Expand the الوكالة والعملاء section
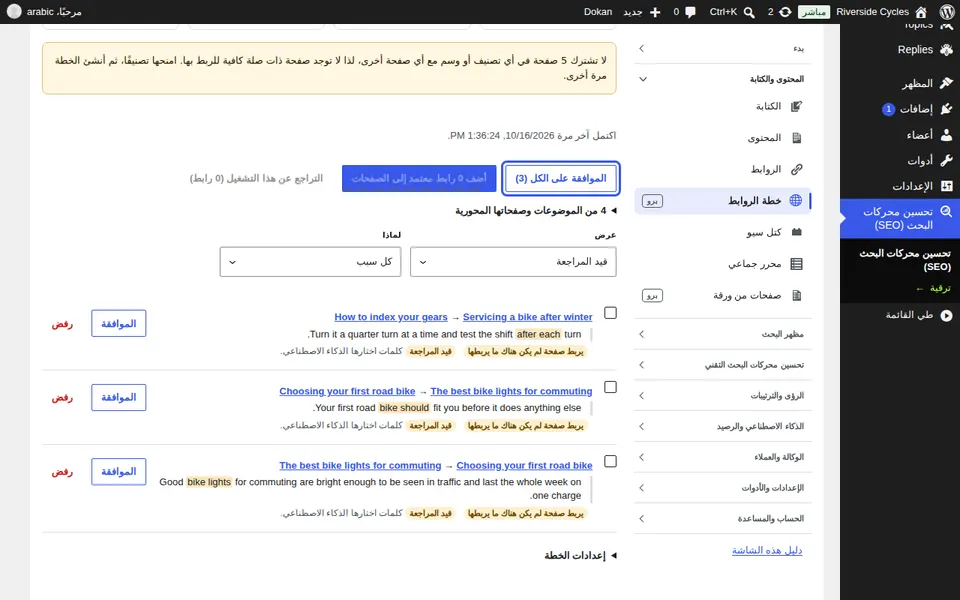Viewport: 960px width, 600px height. (x=722, y=457)
